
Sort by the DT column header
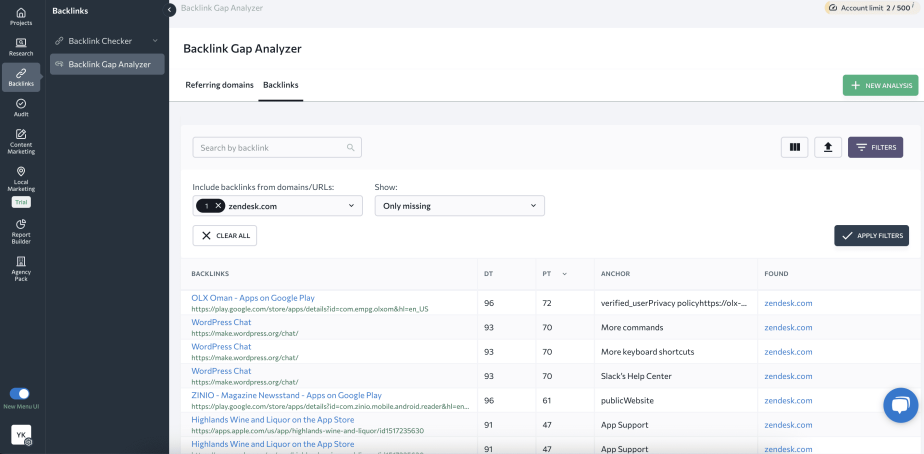489,274
